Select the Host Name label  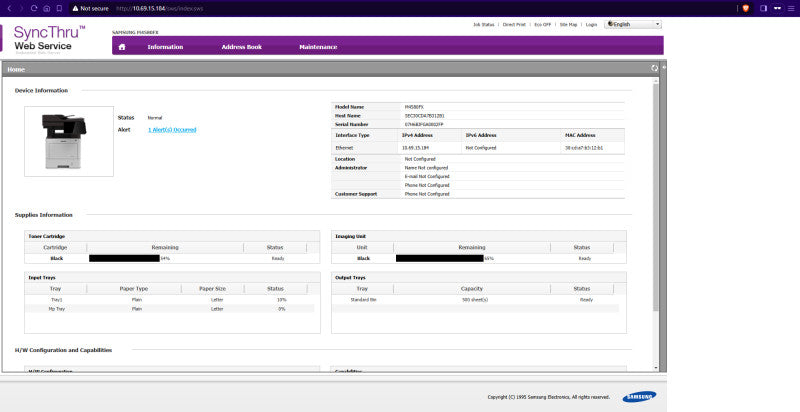(x=347, y=116)
